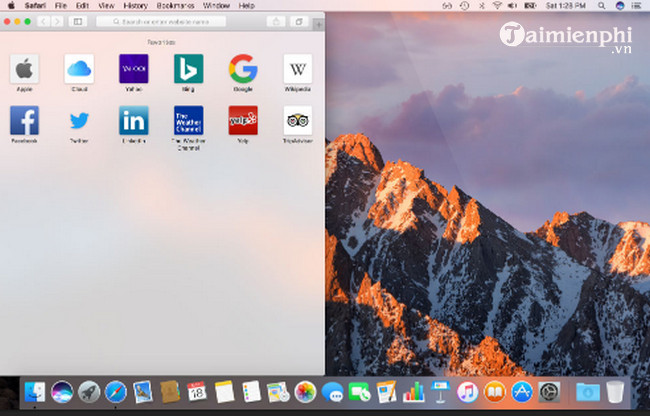Open the iCloud favorite tile

click(x=79, y=69)
